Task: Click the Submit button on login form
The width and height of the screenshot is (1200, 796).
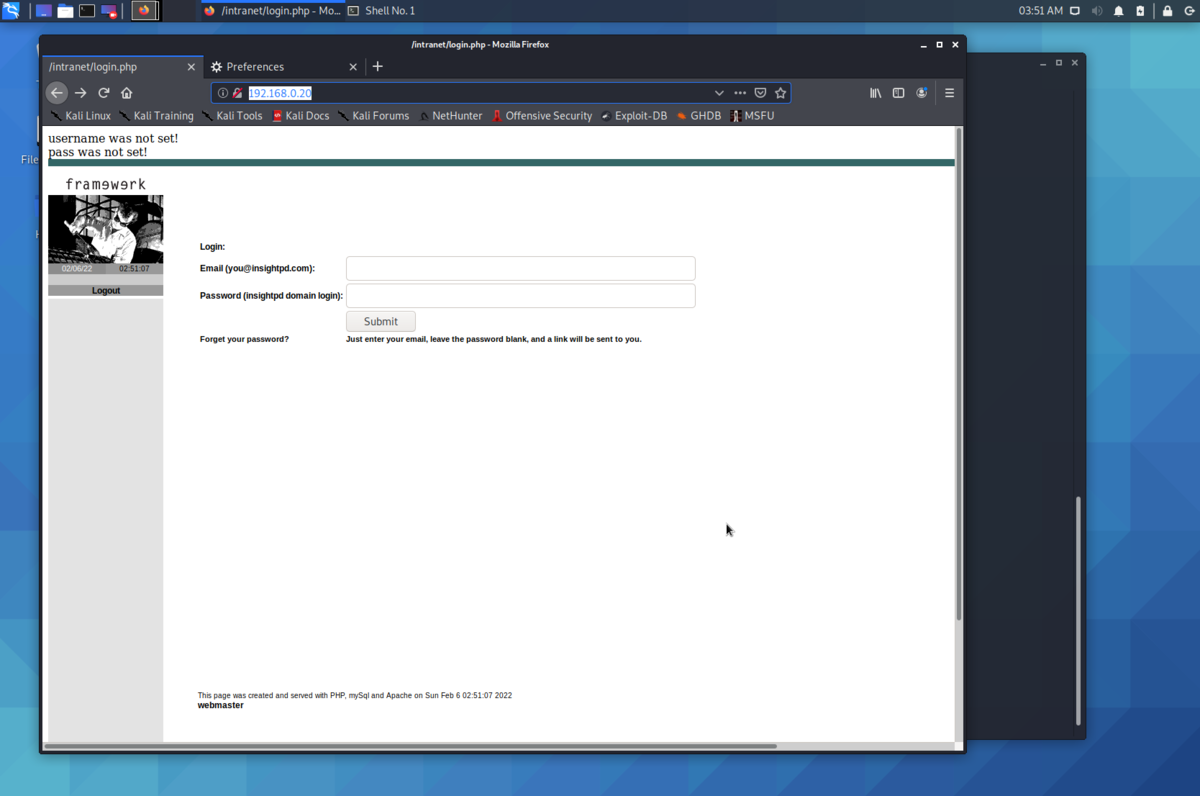Action: pos(381,321)
